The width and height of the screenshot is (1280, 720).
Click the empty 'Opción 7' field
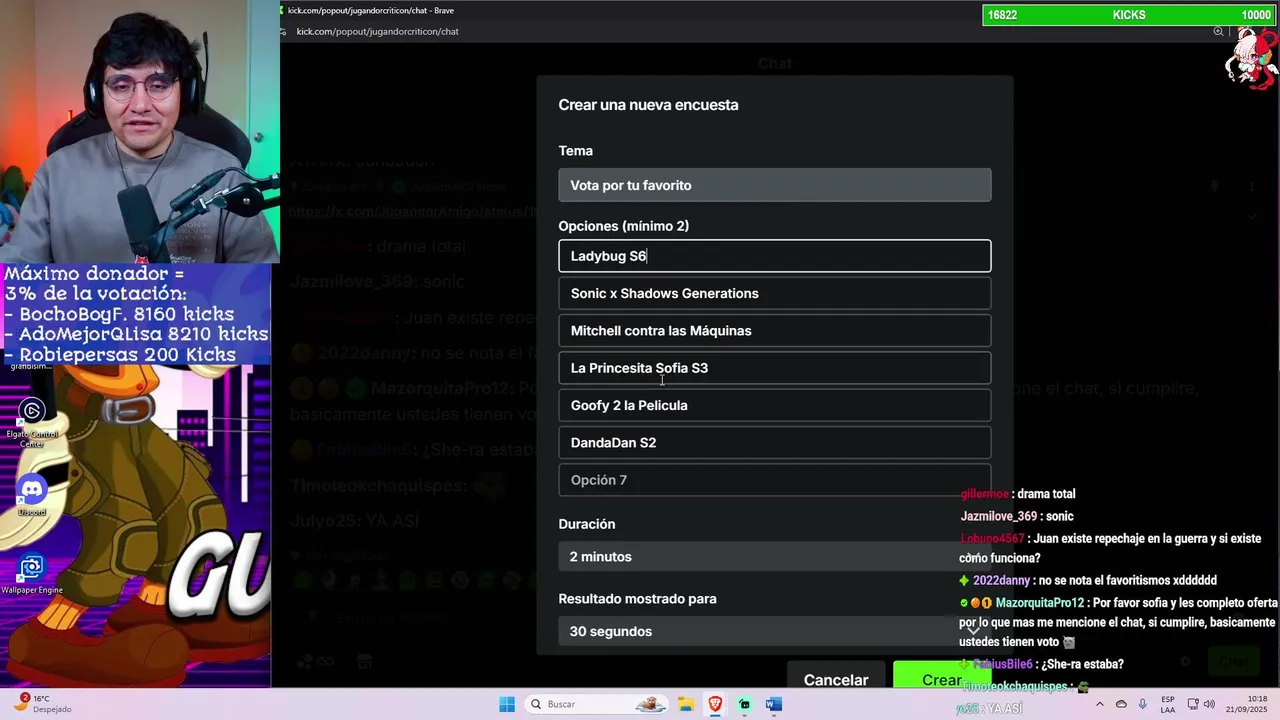[775, 480]
